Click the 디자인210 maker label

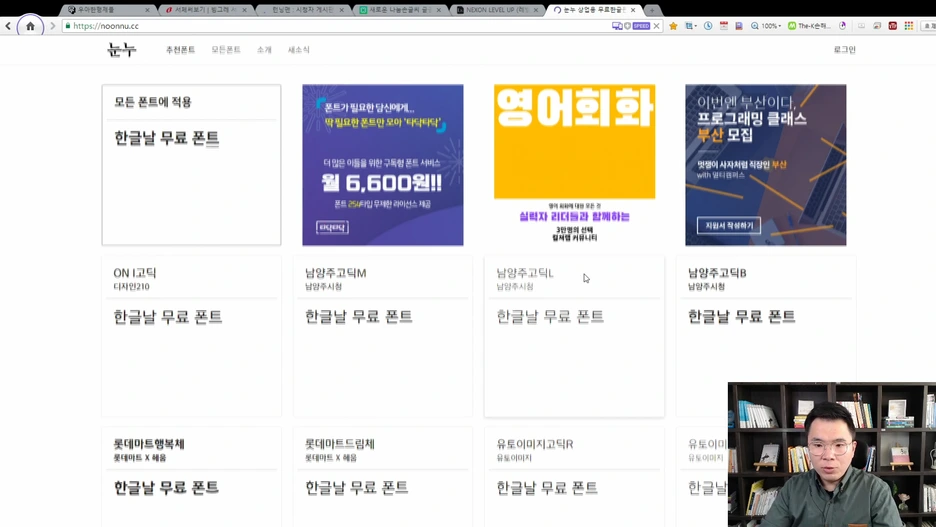pyautogui.click(x=131, y=286)
